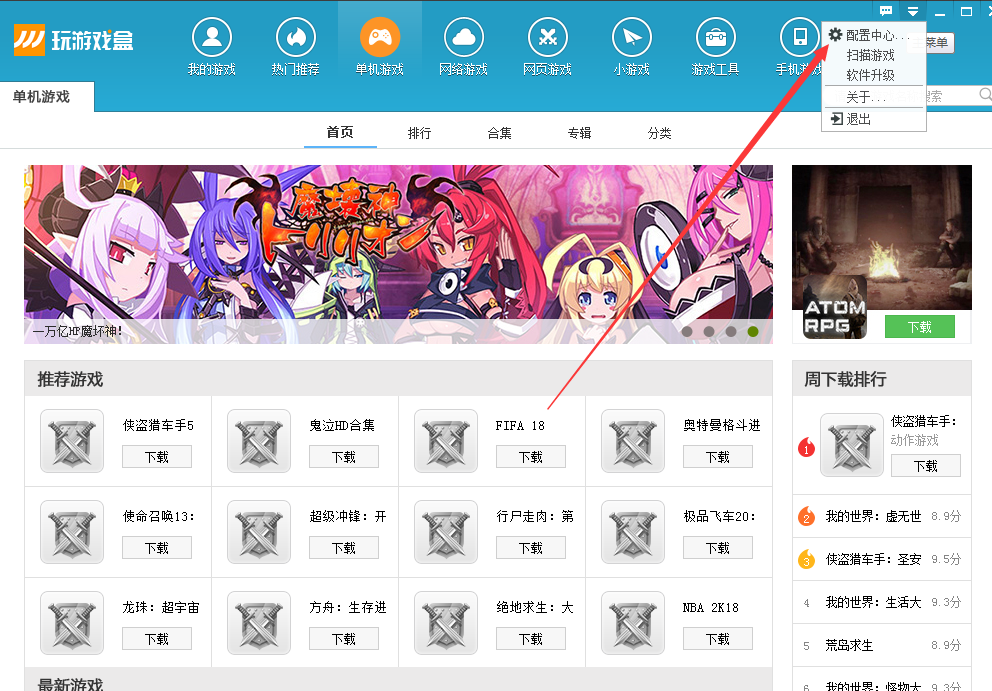Download FIFA 18

531,457
